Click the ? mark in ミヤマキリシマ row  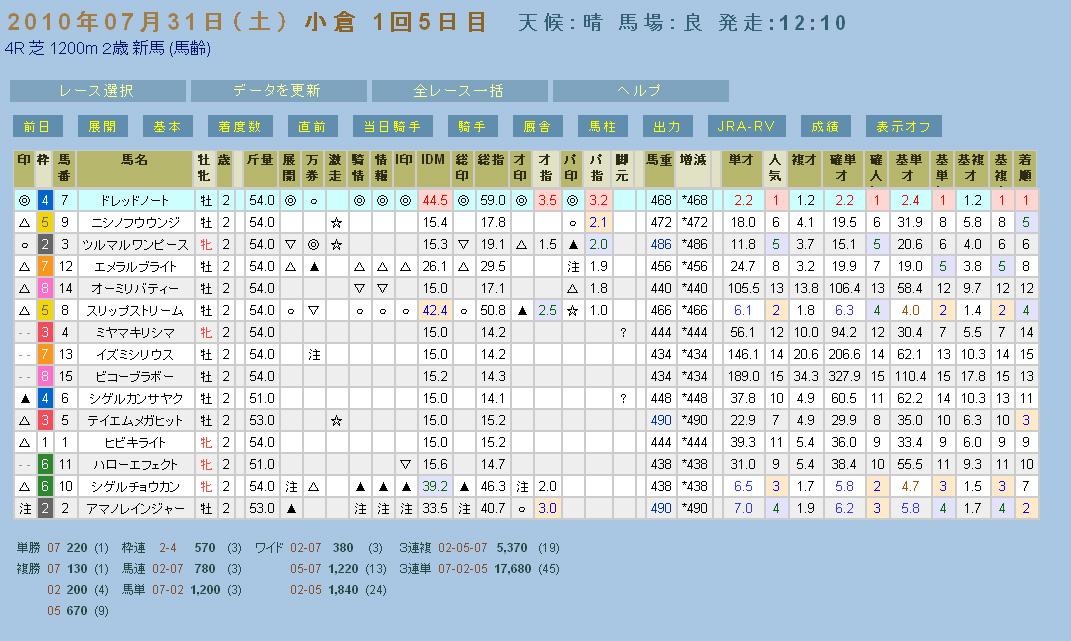[x=622, y=332]
